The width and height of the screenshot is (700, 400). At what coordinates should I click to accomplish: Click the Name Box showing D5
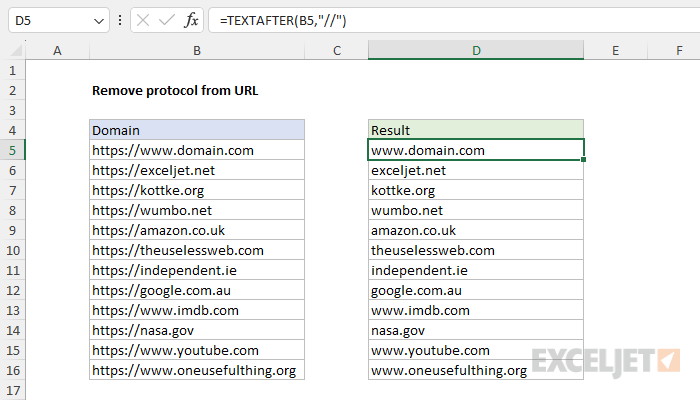click(x=58, y=20)
